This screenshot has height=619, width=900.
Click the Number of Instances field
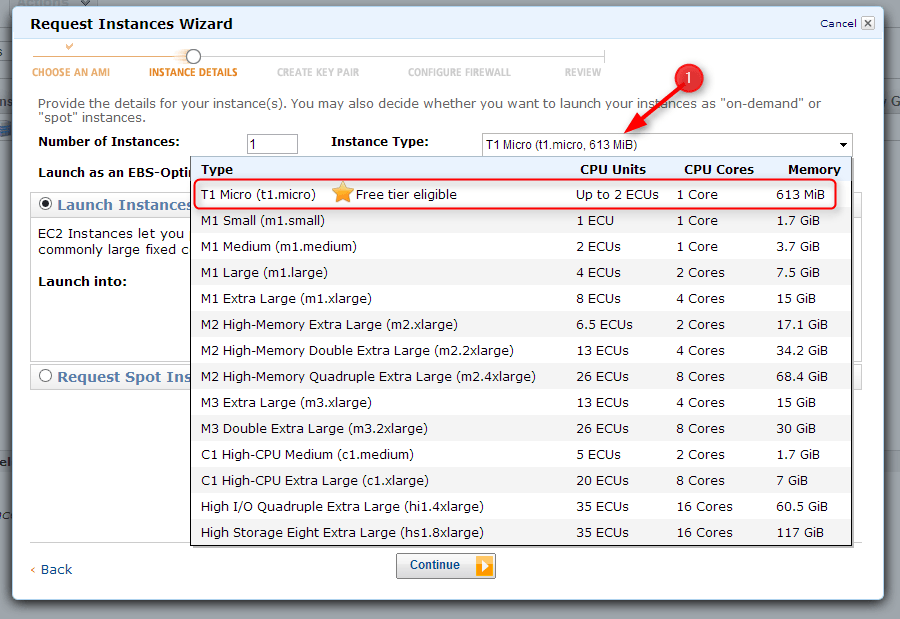272,144
